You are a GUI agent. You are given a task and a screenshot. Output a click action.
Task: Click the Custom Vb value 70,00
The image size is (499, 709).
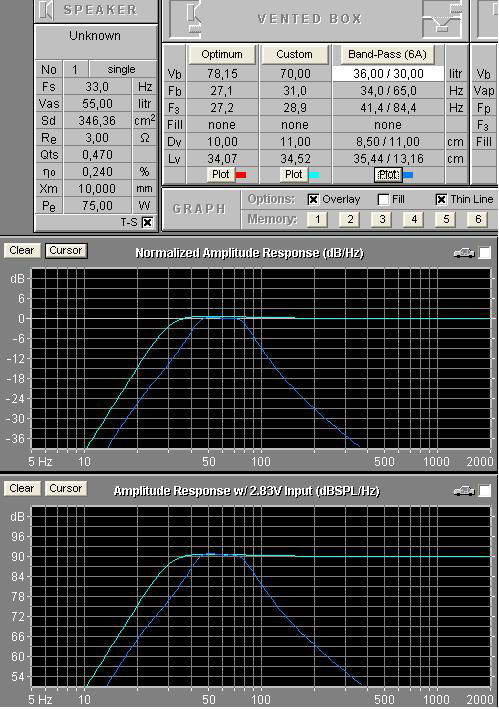coord(294,74)
